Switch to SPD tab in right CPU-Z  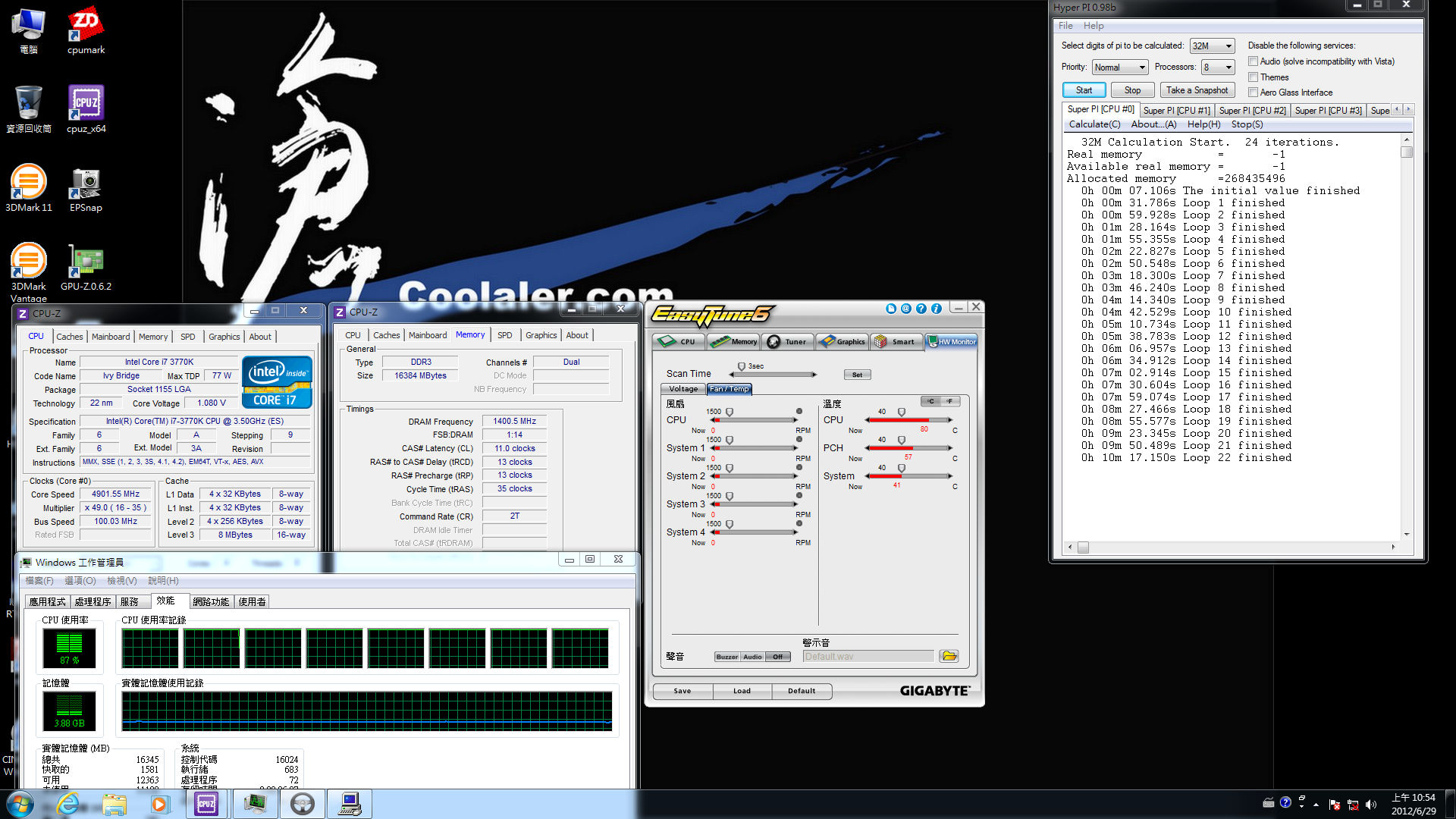coord(504,335)
